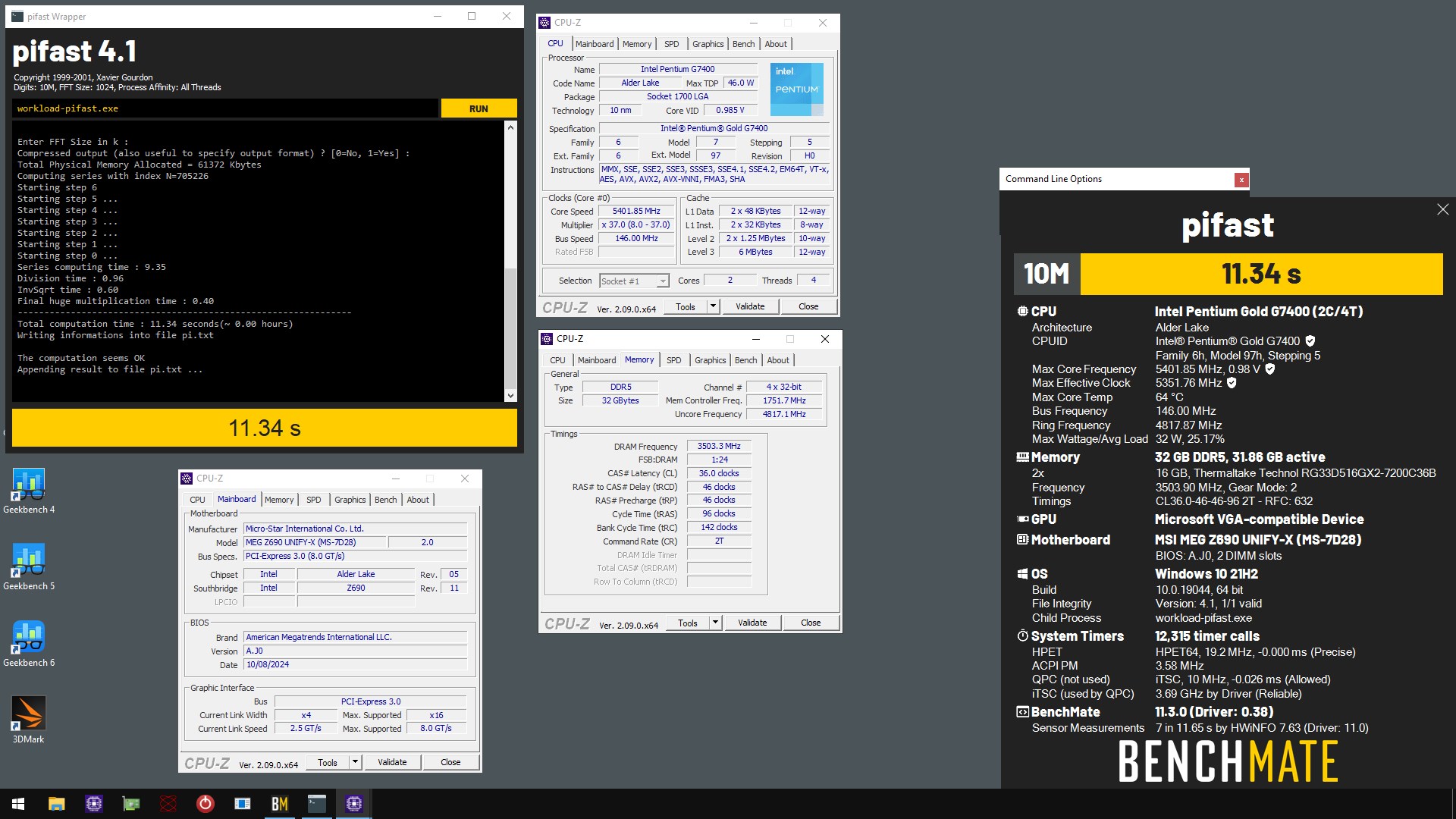Run the pifast benchmark with RUN button

(479, 108)
